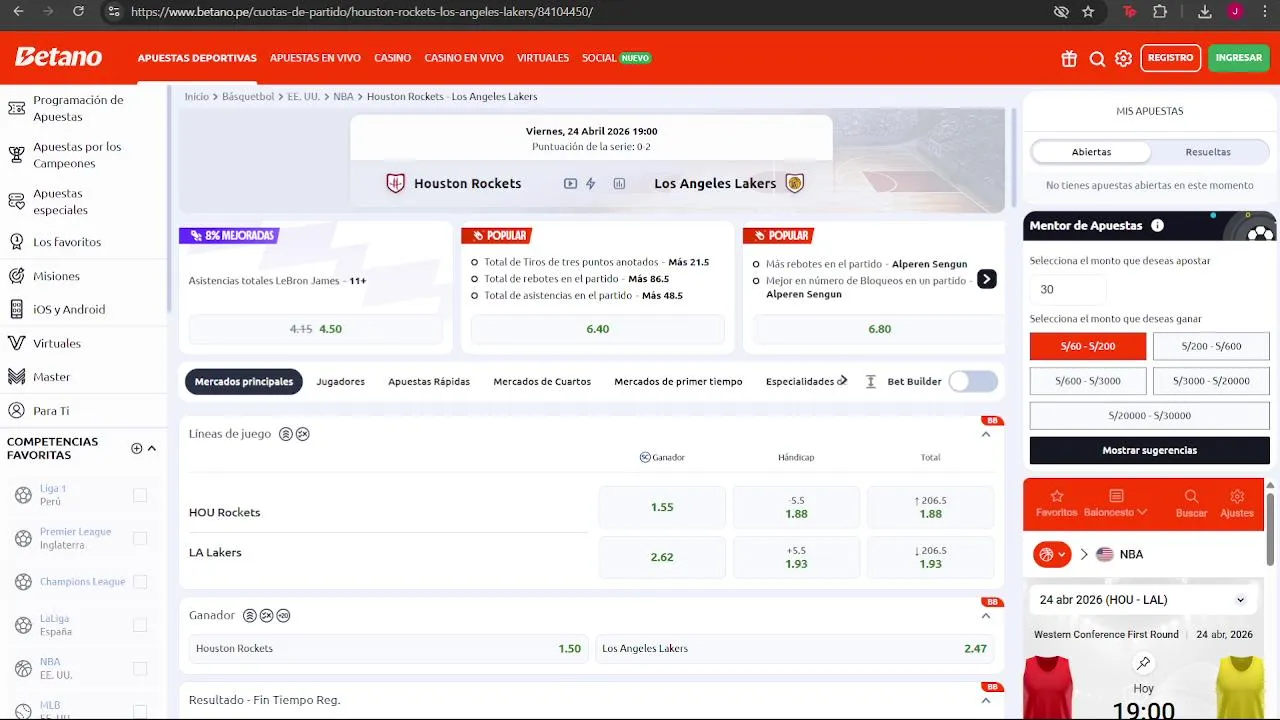Click the lightning bolt icon in match header
The height and width of the screenshot is (720, 1280).
coord(591,184)
